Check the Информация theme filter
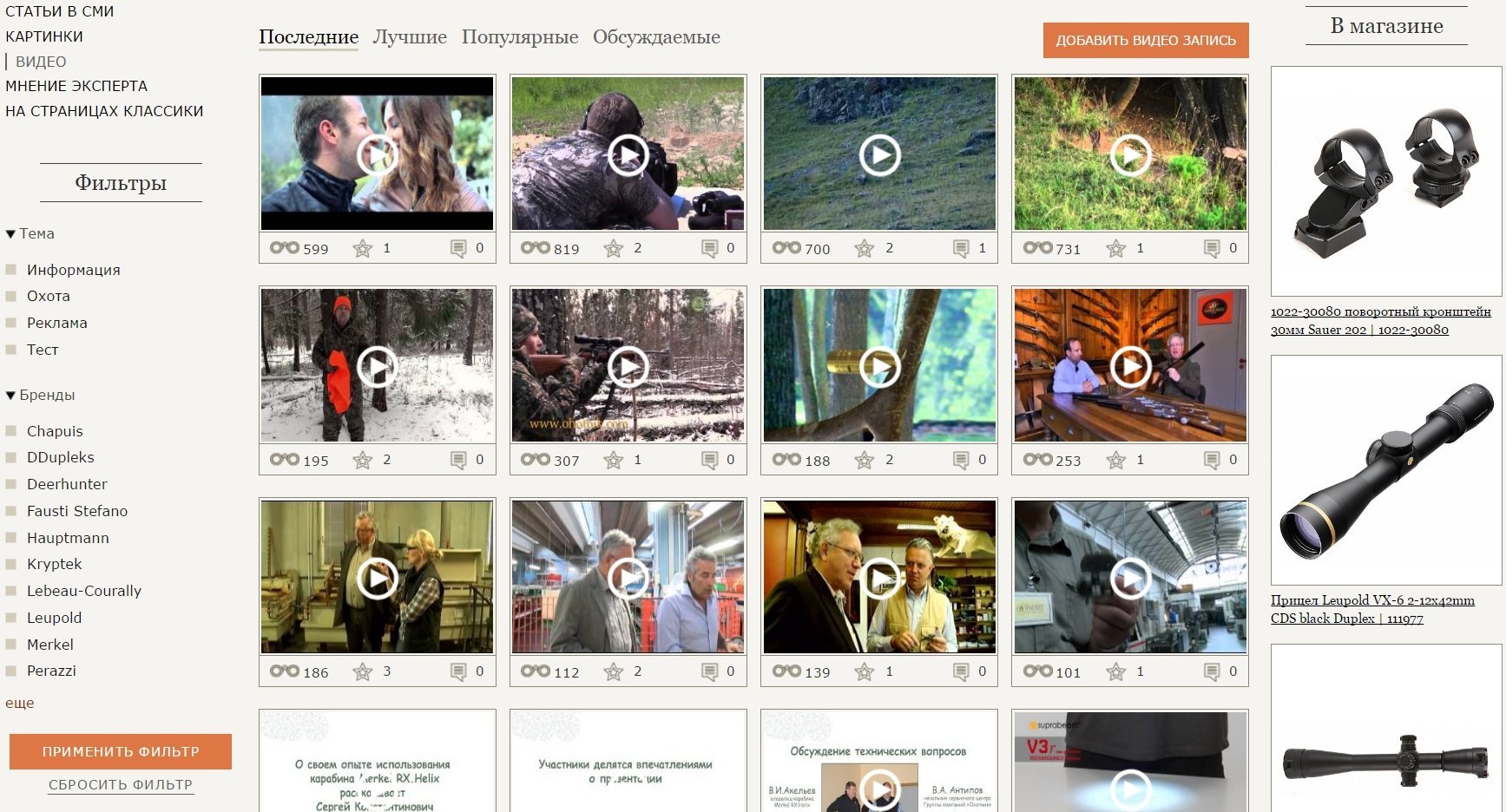 (x=11, y=270)
